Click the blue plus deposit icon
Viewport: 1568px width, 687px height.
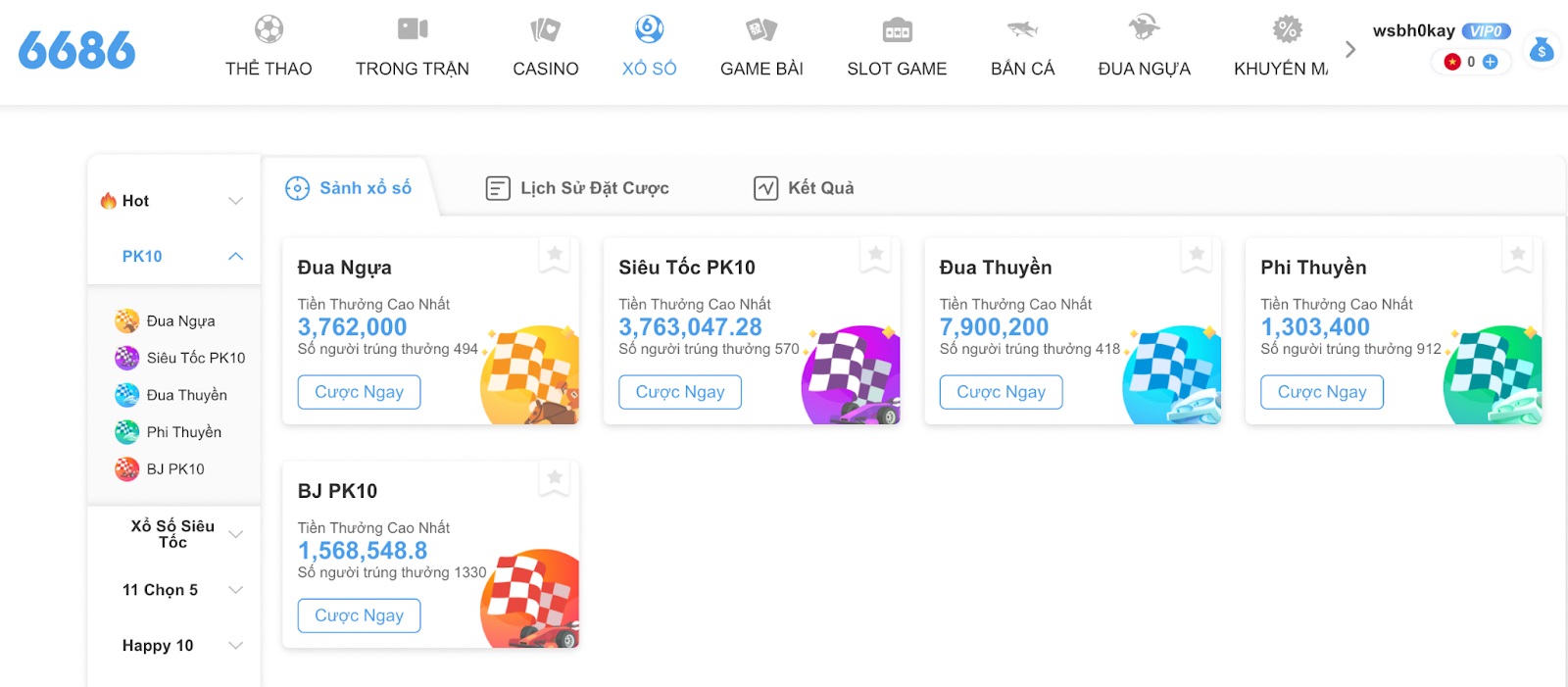[1490, 62]
